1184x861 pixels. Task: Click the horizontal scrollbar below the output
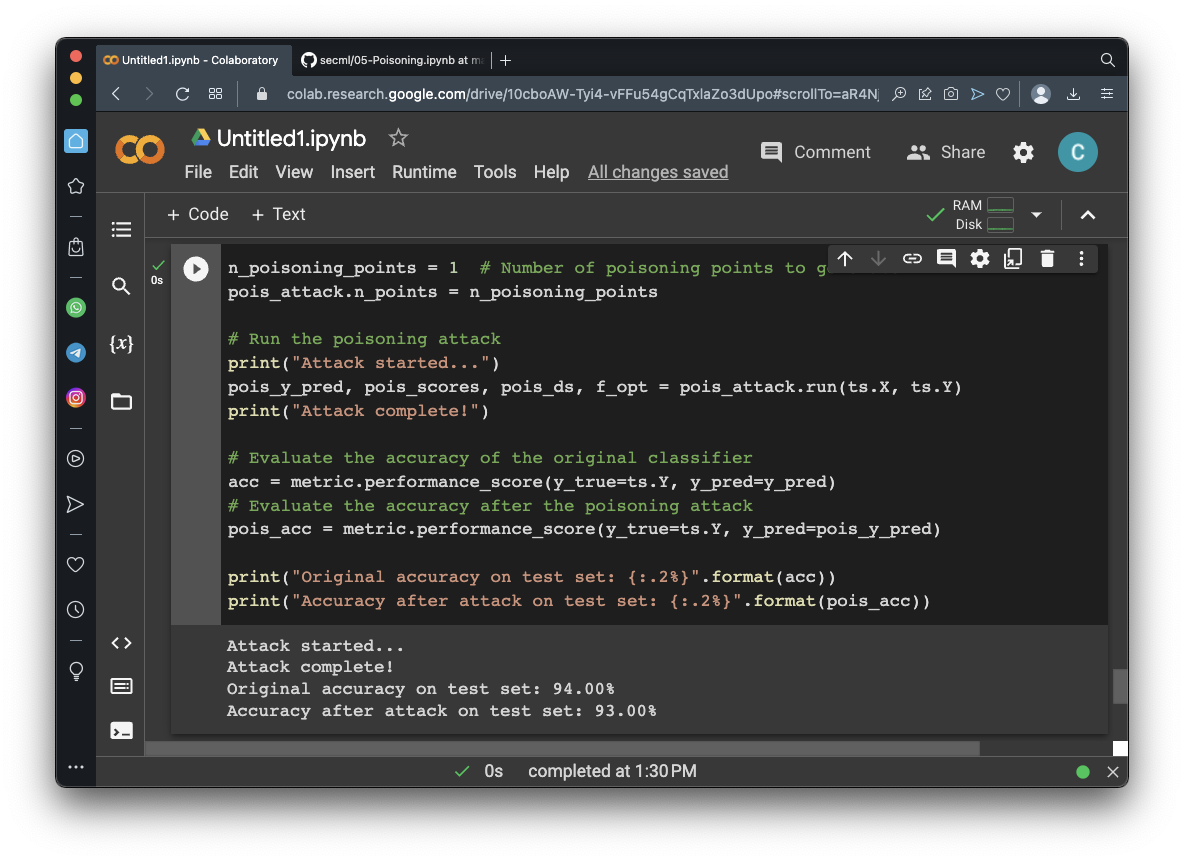point(562,748)
